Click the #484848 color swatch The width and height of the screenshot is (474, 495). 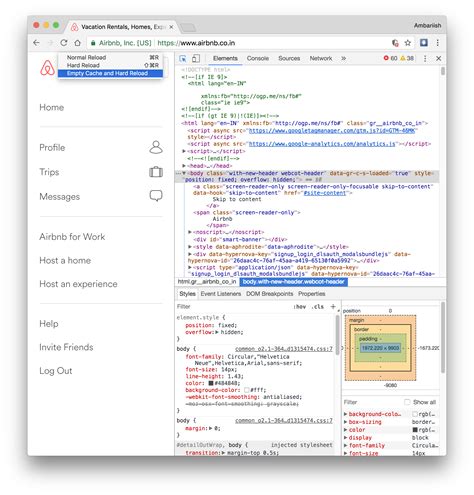[211, 383]
